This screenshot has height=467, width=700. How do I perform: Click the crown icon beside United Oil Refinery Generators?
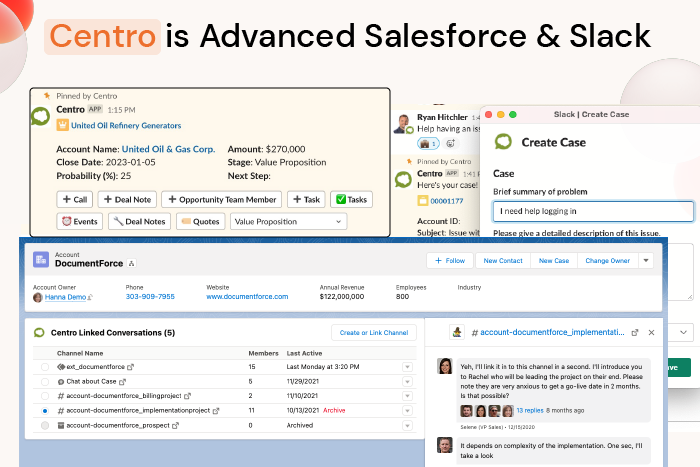coord(62,125)
